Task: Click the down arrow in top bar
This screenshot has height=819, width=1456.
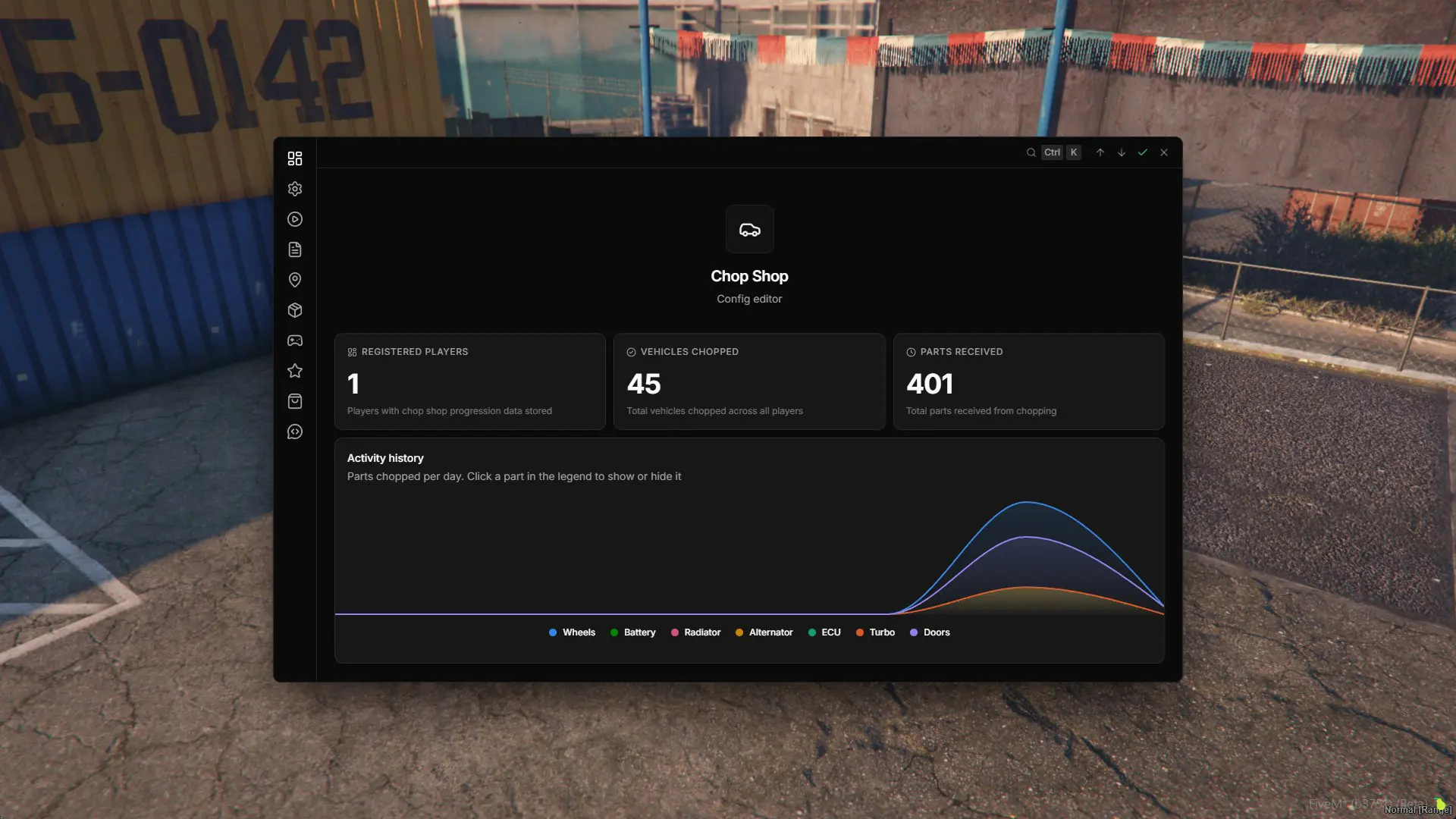Action: 1122,152
